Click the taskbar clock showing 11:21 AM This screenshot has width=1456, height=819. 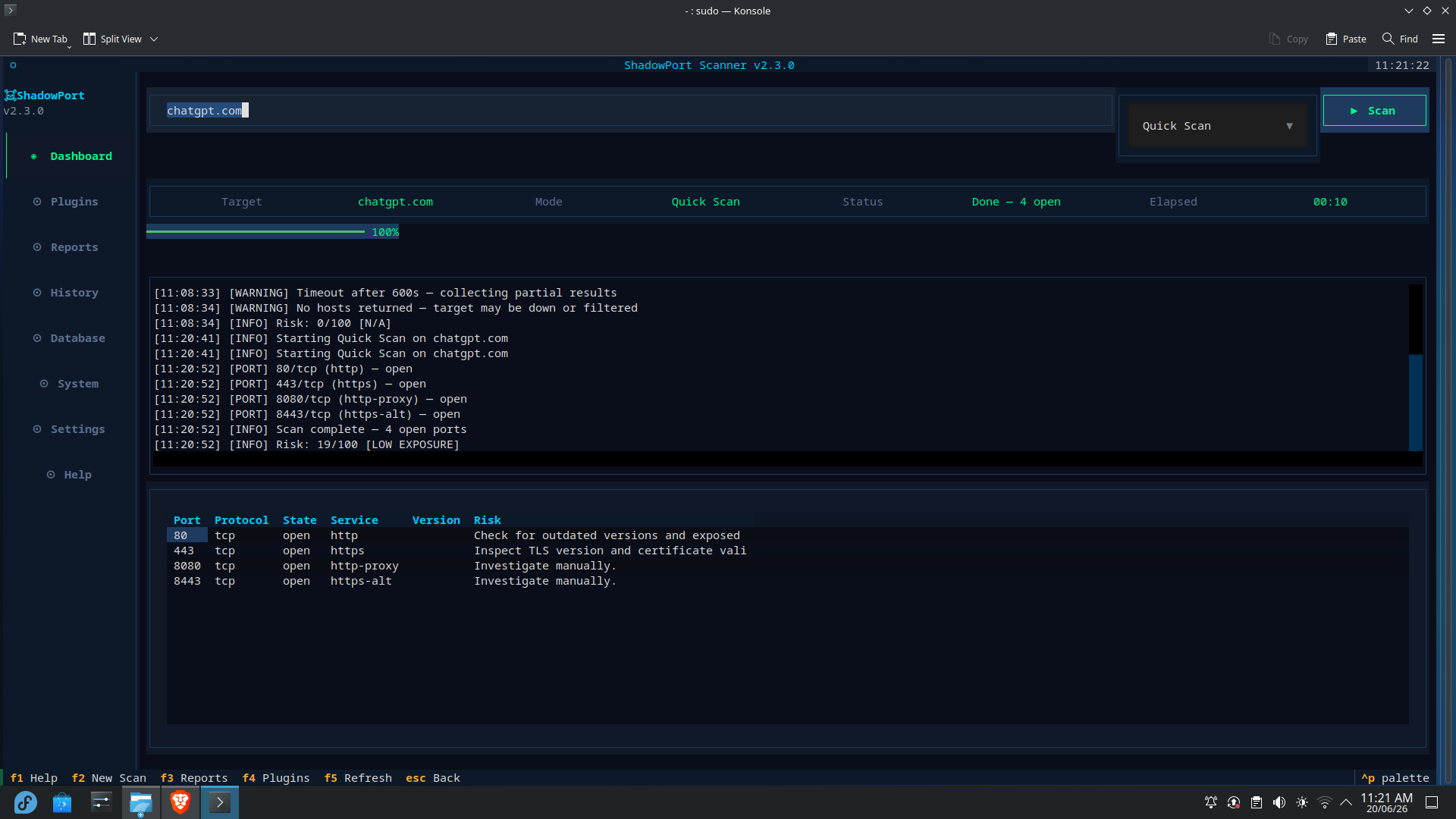[1387, 802]
